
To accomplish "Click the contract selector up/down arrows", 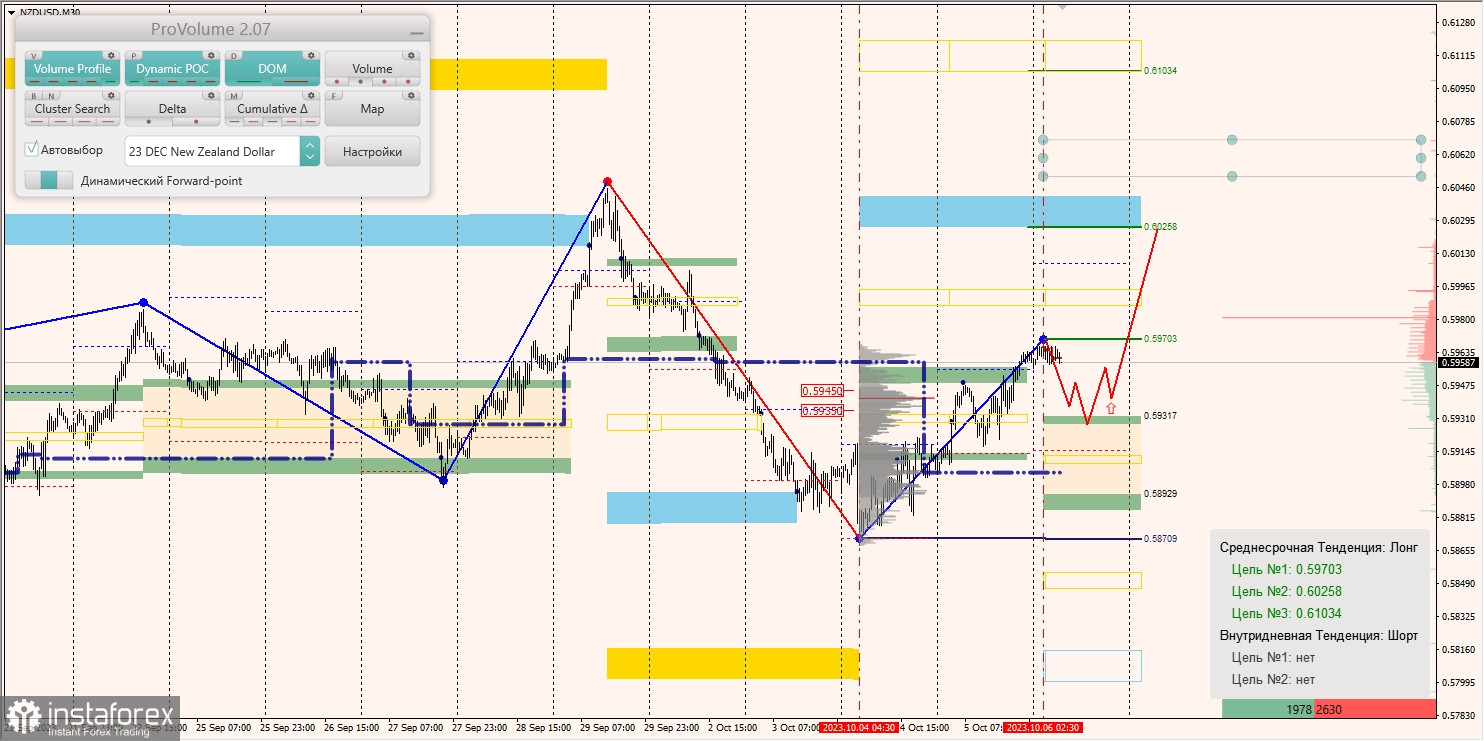I will click(310, 151).
